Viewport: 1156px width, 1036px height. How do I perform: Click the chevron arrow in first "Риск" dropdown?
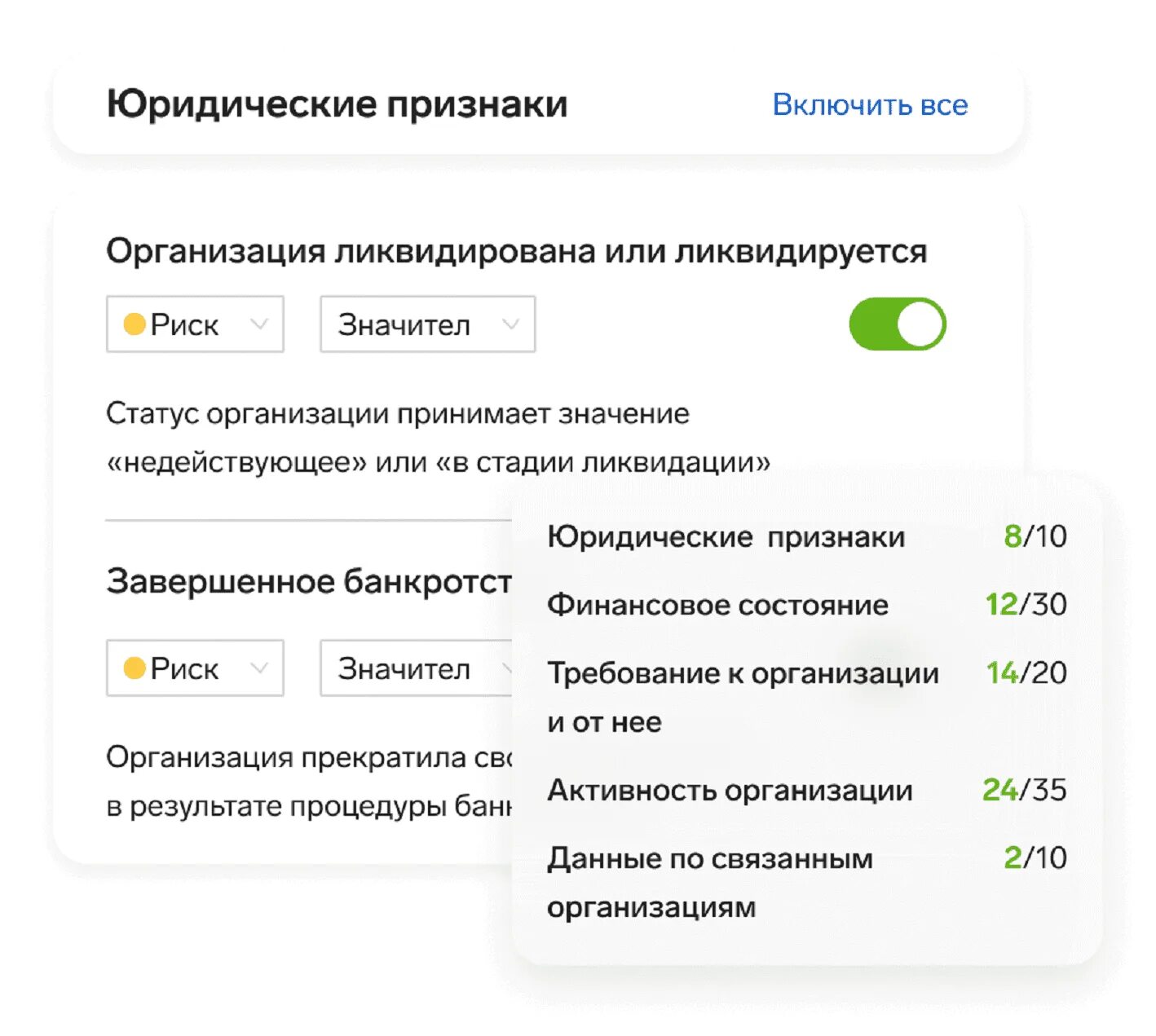(259, 324)
